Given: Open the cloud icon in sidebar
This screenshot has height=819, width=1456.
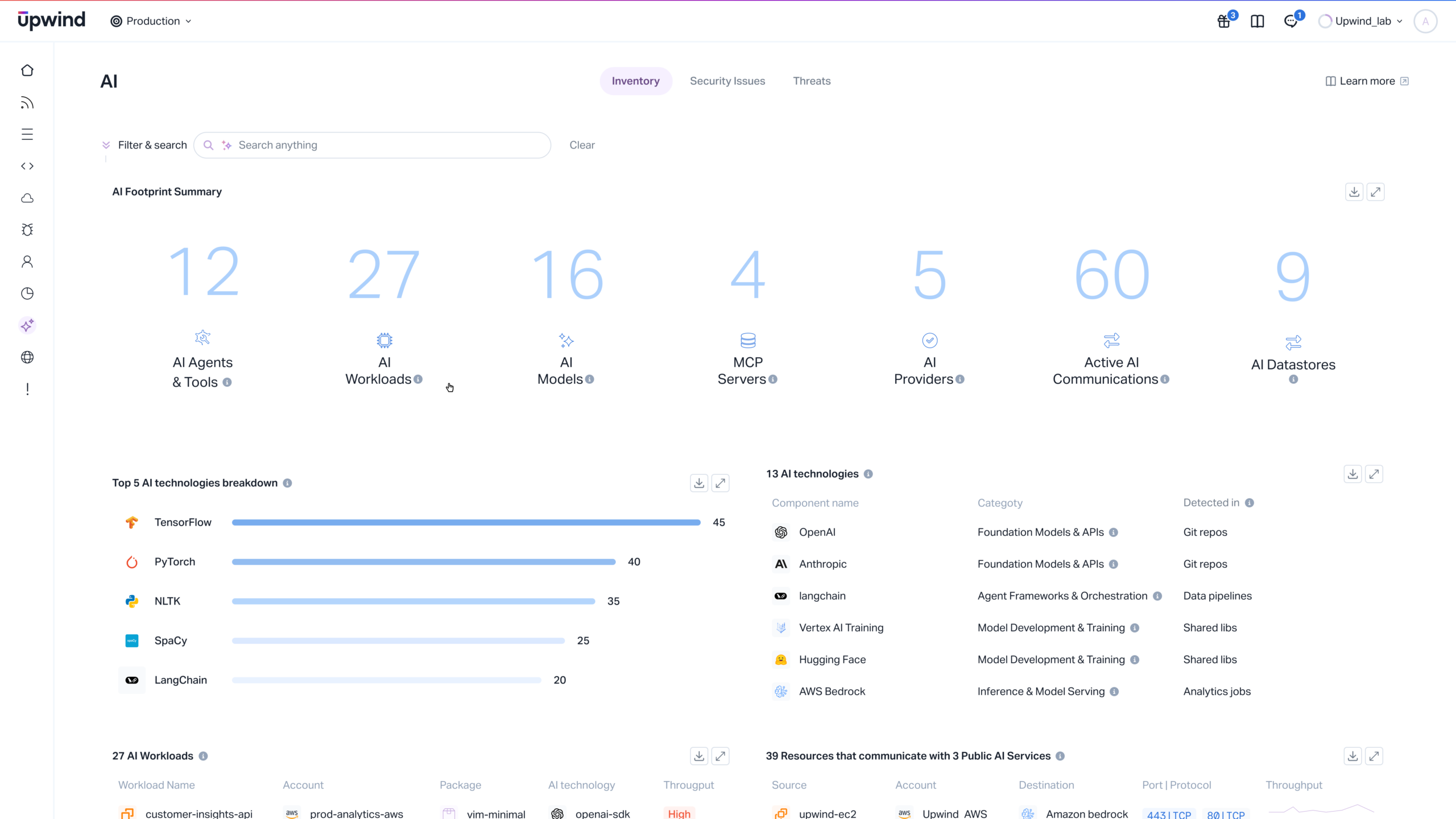Looking at the screenshot, I should pyautogui.click(x=27, y=198).
